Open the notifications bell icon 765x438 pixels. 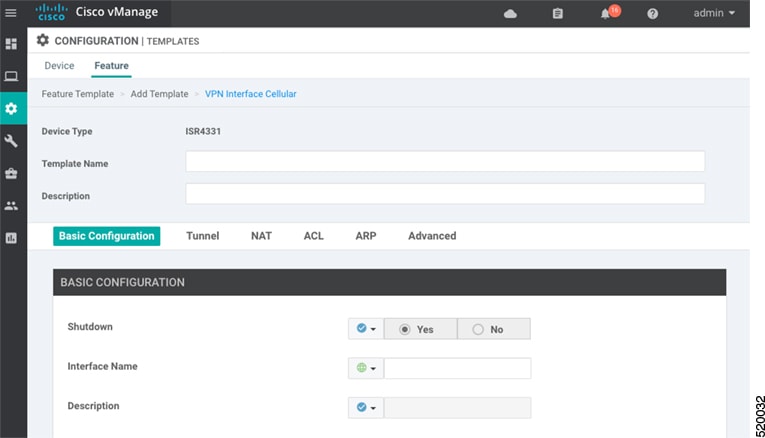[x=605, y=14]
